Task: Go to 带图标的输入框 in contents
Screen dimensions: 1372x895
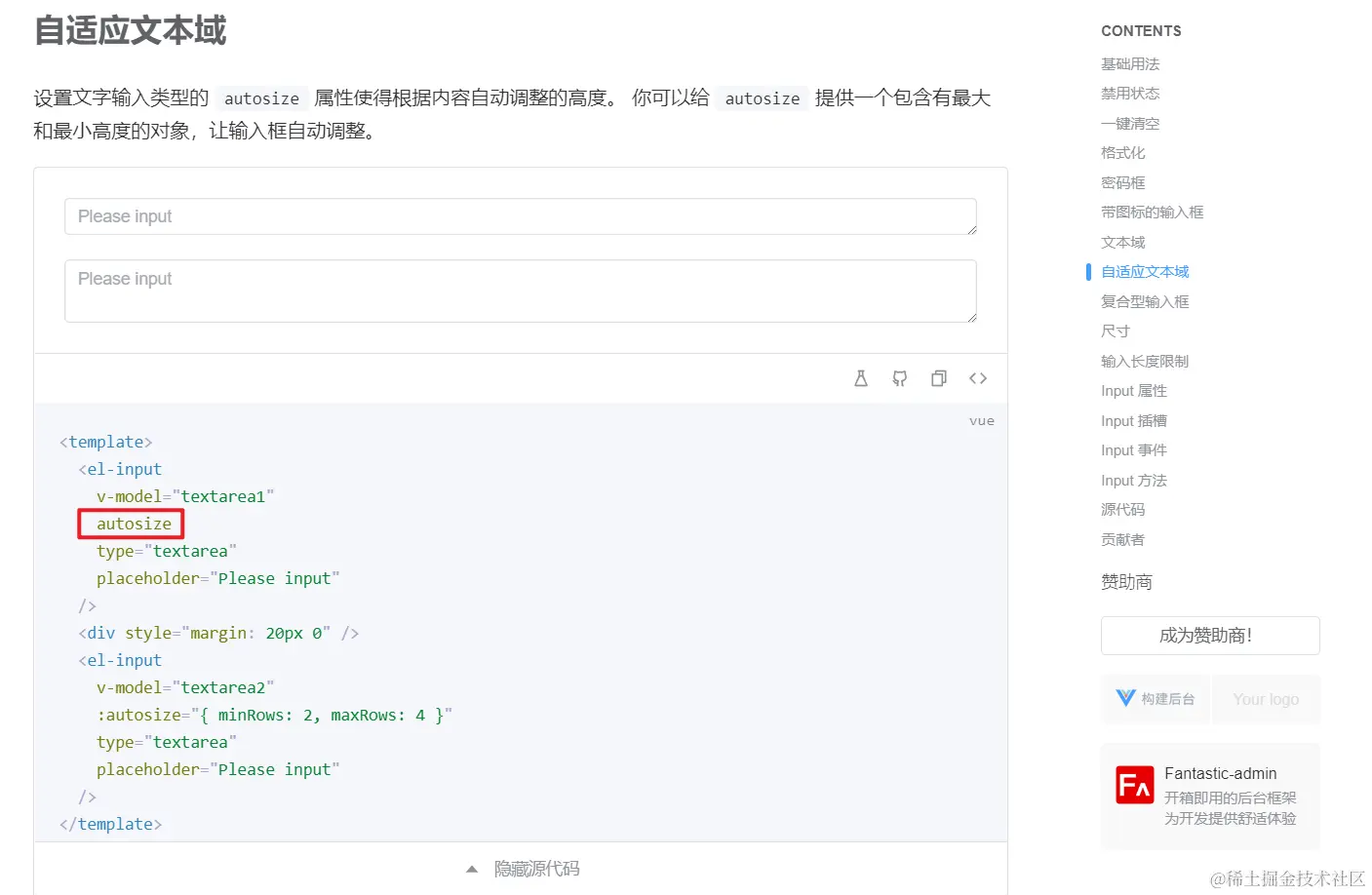Action: tap(1153, 213)
